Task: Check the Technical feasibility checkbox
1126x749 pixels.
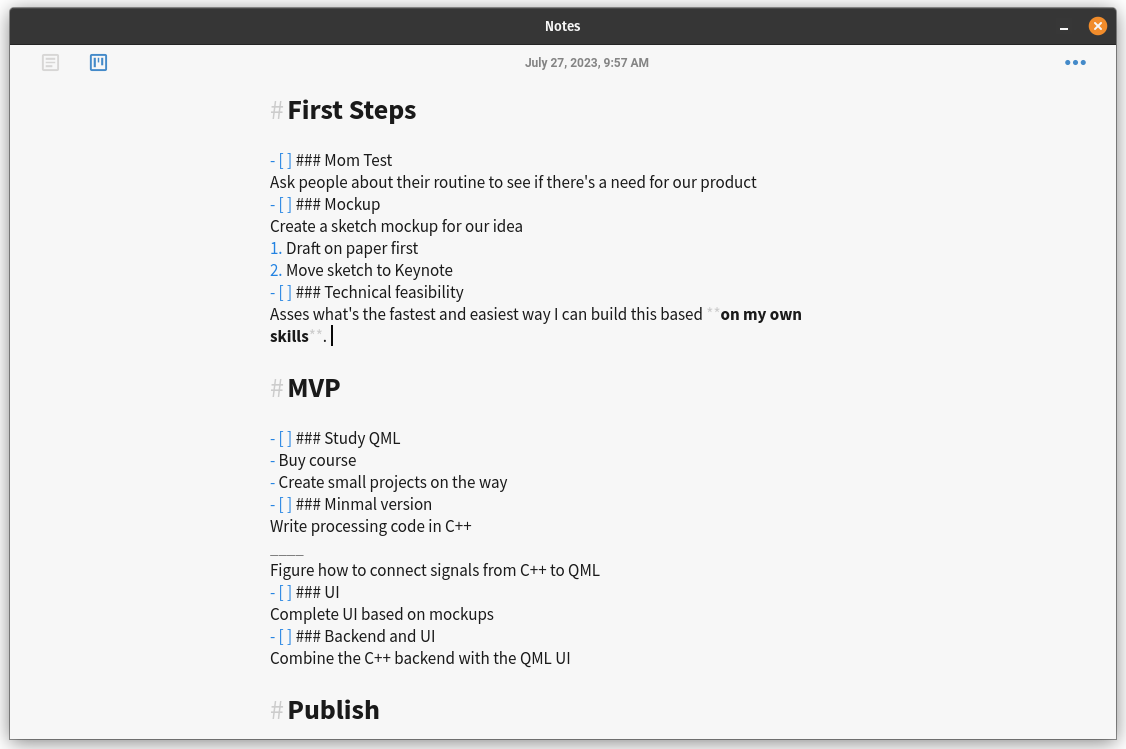Action: pyautogui.click(x=283, y=292)
